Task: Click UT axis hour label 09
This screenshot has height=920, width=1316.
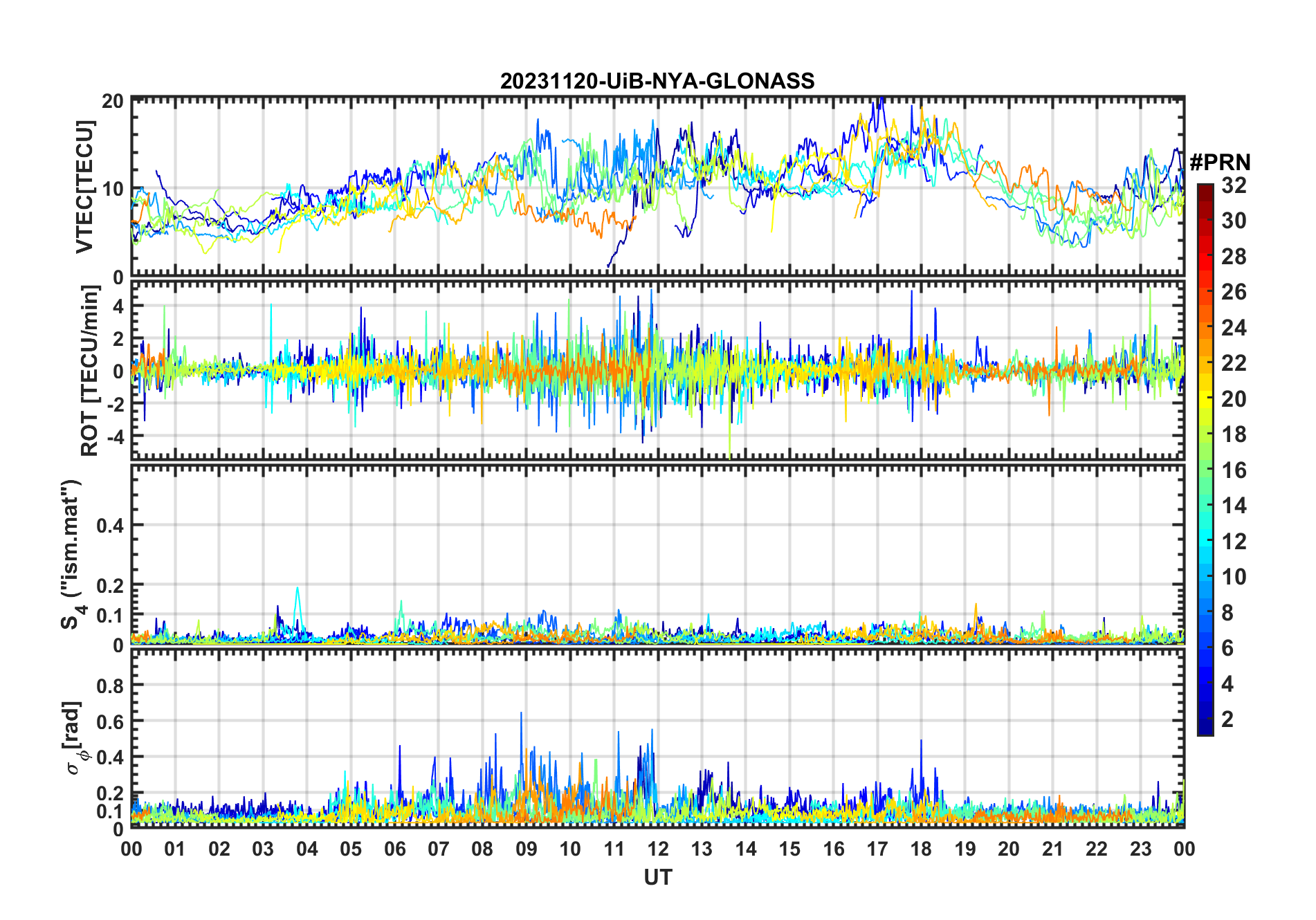Action: click(527, 849)
